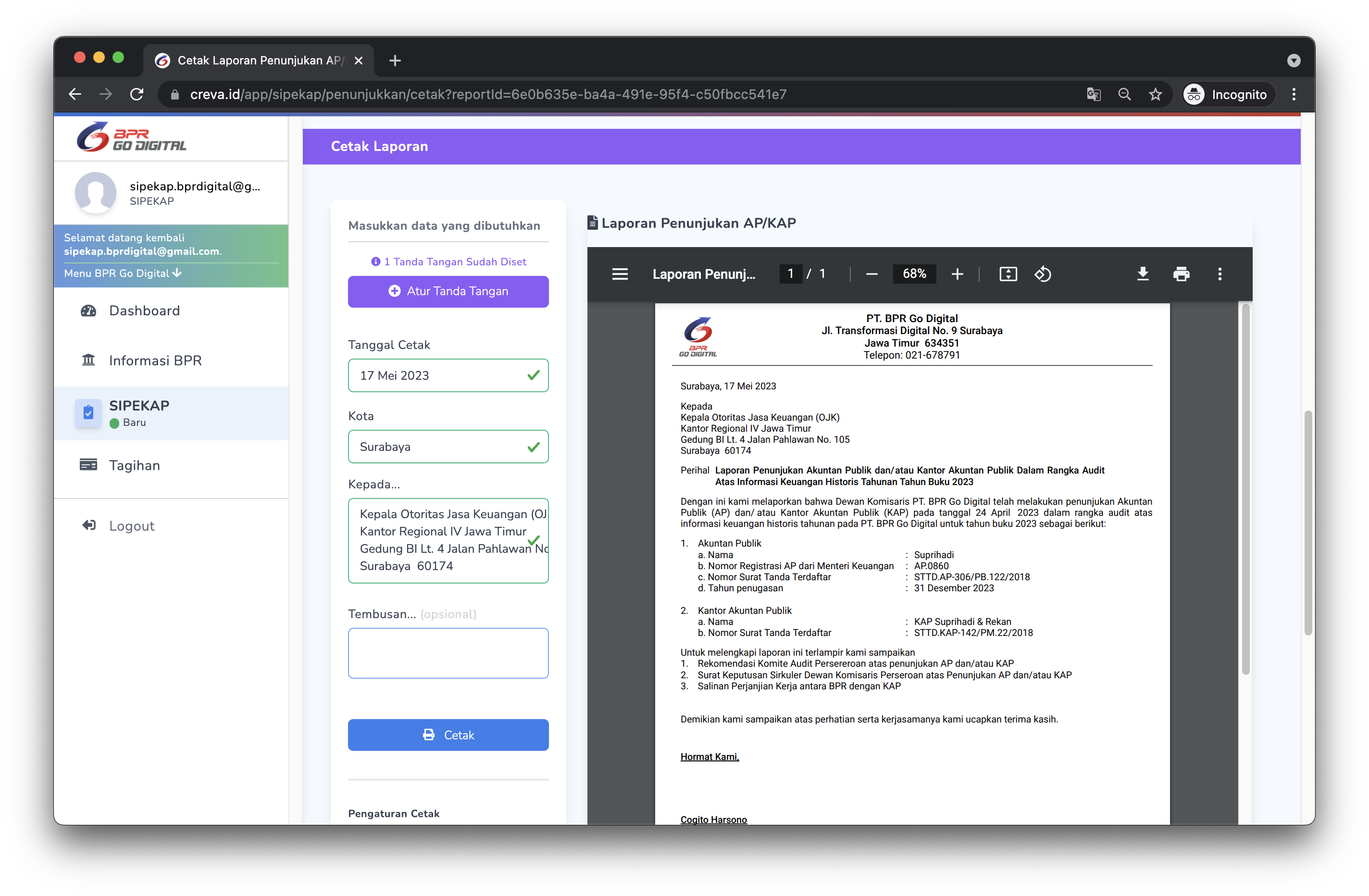Image resolution: width=1369 pixels, height=896 pixels.
Task: Click the Tanggal Cetak date field
Action: click(448, 375)
